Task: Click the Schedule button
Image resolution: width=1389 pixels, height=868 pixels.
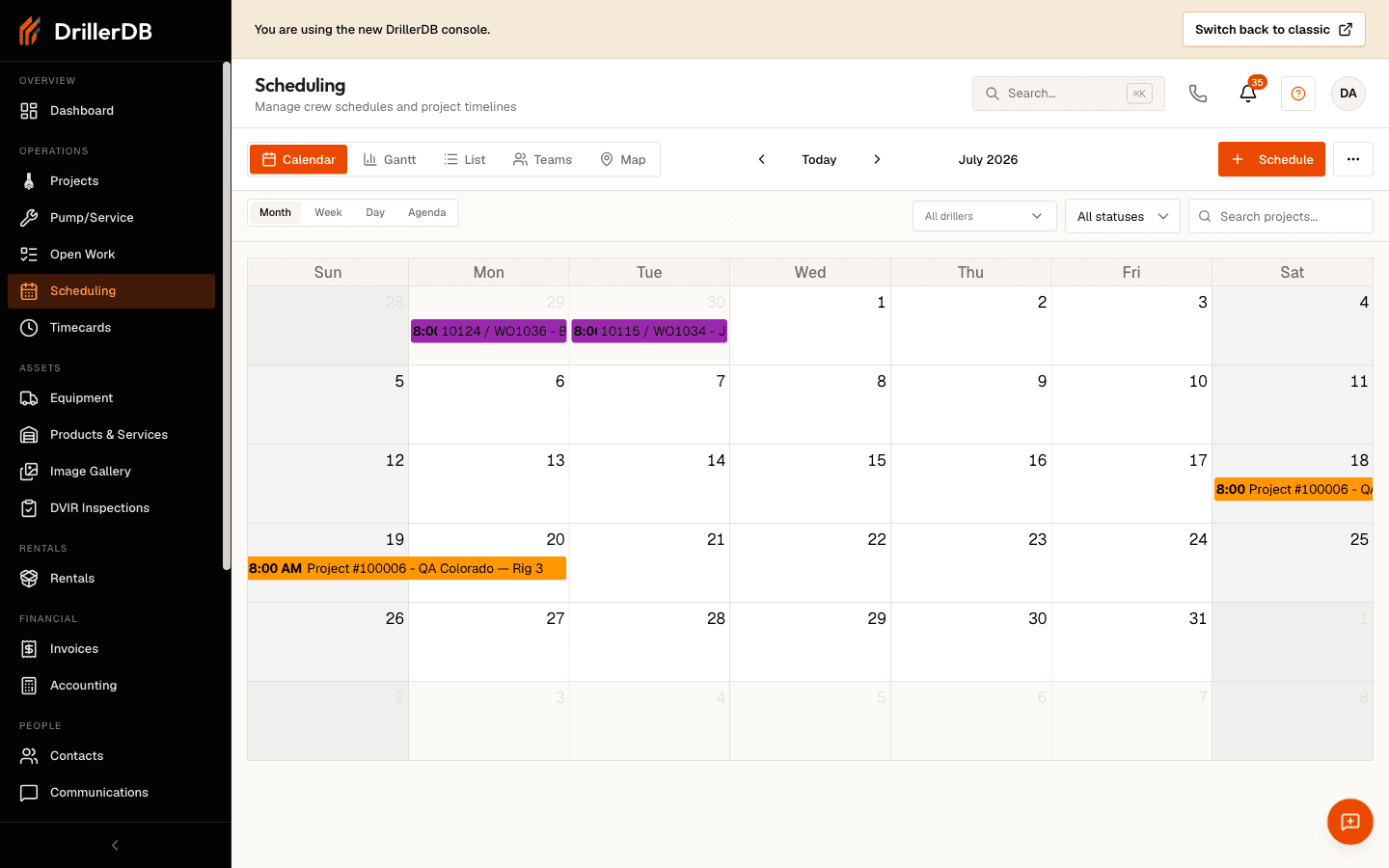Action: [1271, 159]
